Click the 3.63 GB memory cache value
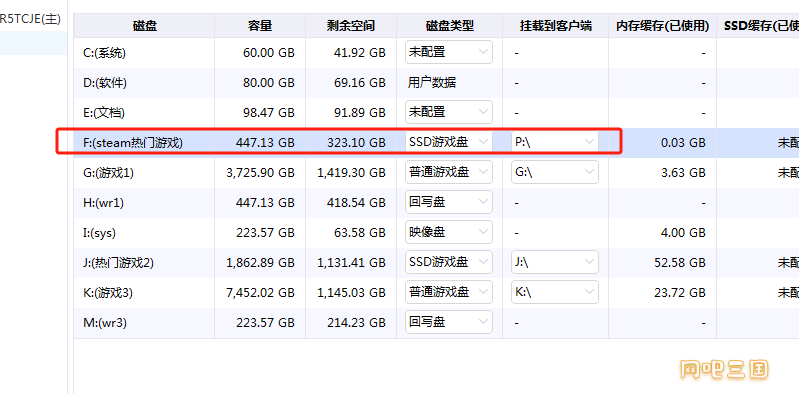799x394 pixels. pos(683,173)
